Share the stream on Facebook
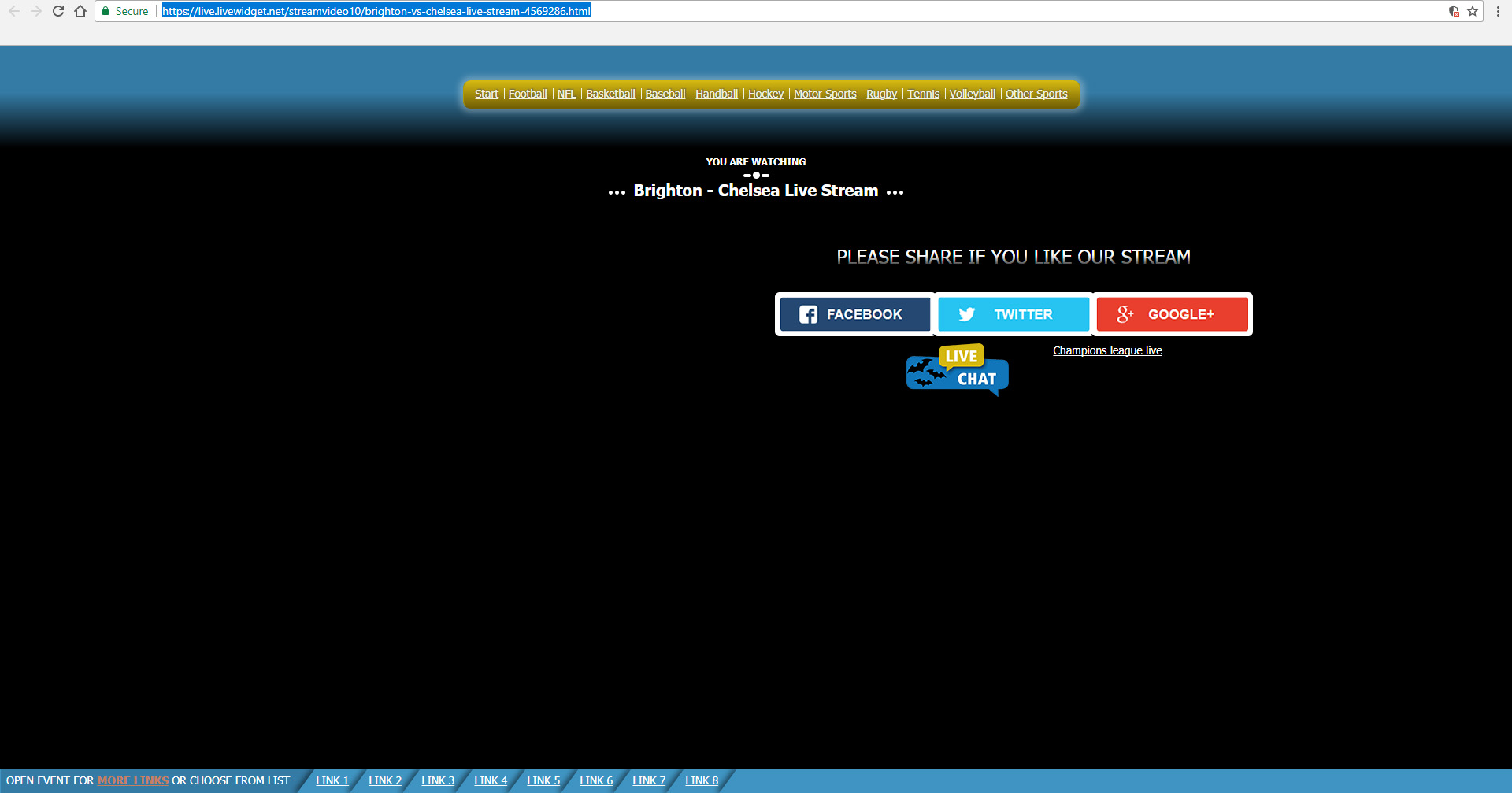 click(x=855, y=314)
